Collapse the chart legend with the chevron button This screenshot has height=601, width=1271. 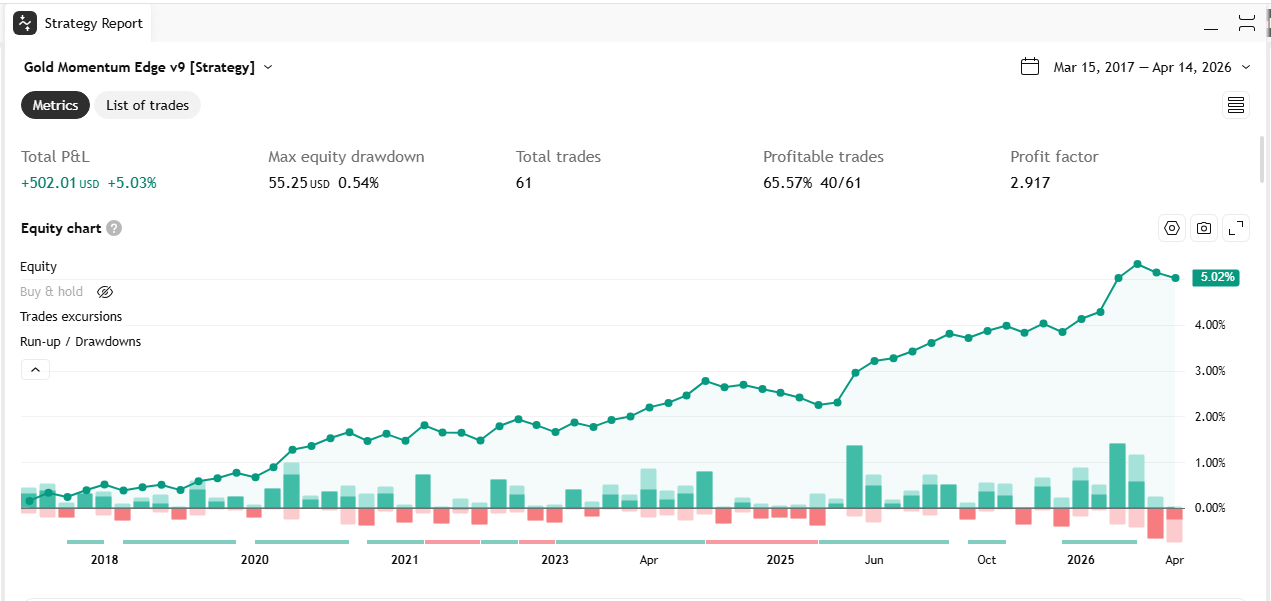tap(34, 370)
